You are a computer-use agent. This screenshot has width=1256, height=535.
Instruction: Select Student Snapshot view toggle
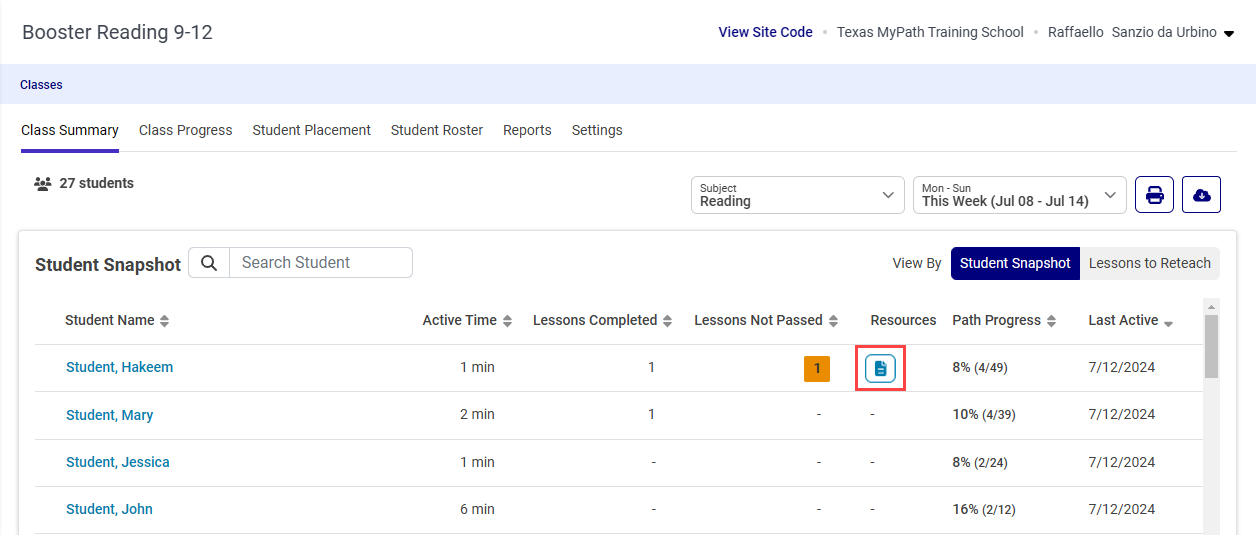point(1015,263)
